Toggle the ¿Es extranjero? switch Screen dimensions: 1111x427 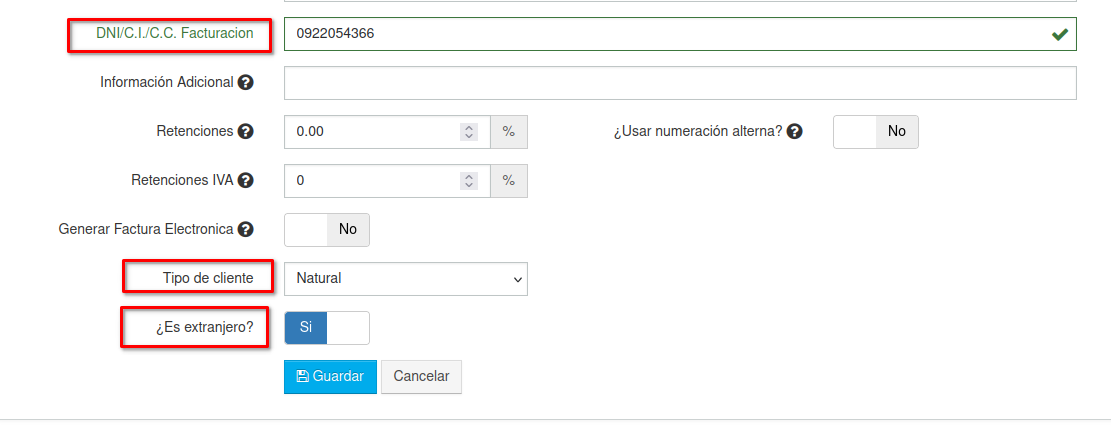tap(327, 327)
